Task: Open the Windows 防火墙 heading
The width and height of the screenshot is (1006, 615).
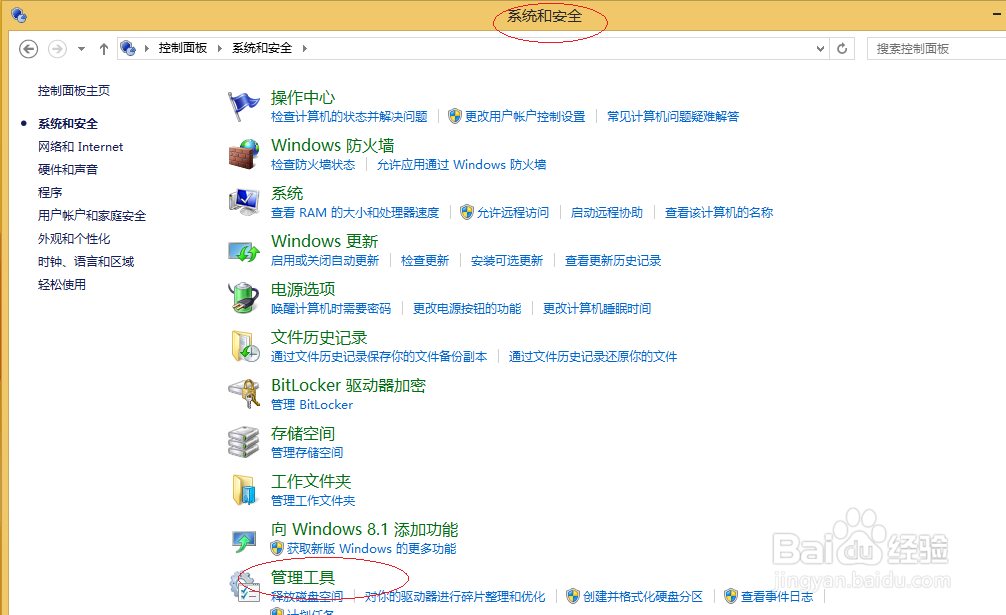Action: pyautogui.click(x=332, y=146)
